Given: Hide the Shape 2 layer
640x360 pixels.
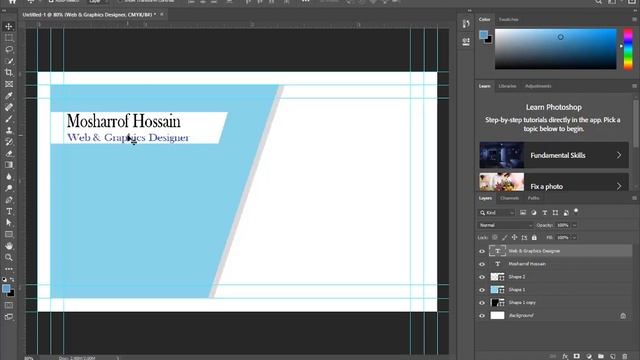Looking at the screenshot, I should pyautogui.click(x=482, y=277).
